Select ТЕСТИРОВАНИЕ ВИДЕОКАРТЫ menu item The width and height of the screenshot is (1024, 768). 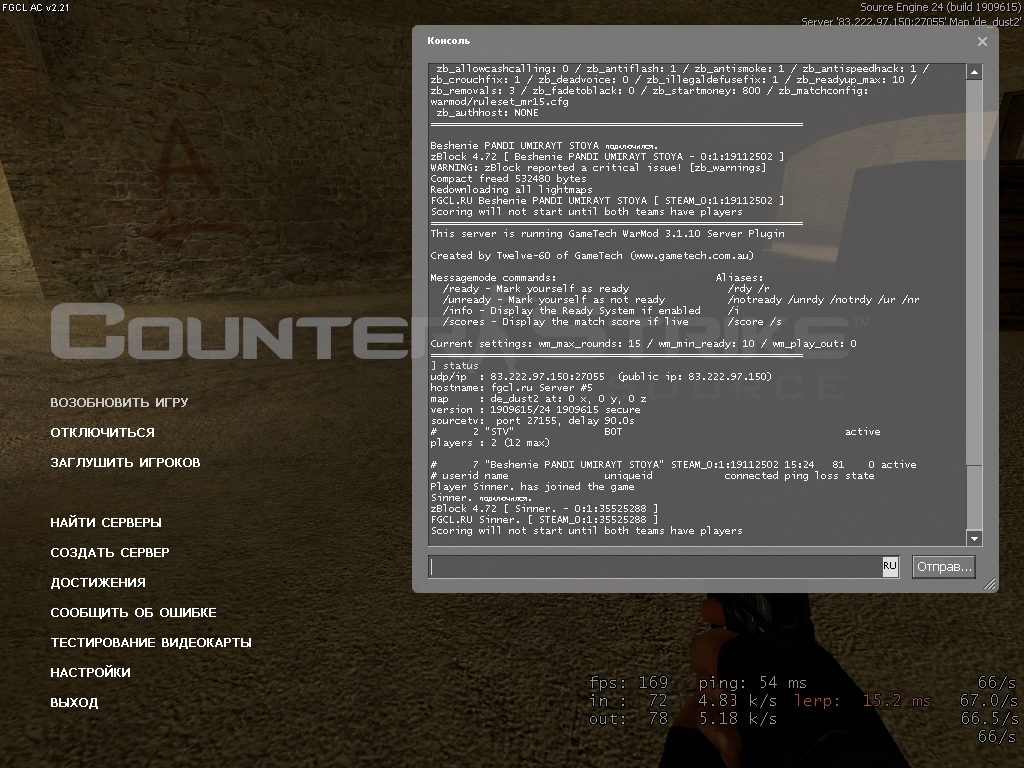pyautogui.click(x=151, y=643)
